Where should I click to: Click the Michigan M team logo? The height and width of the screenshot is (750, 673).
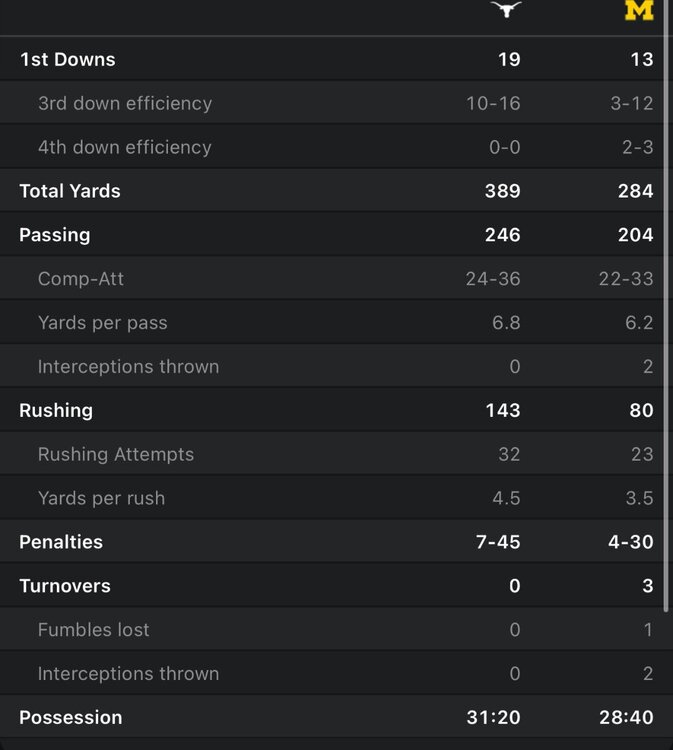point(639,10)
